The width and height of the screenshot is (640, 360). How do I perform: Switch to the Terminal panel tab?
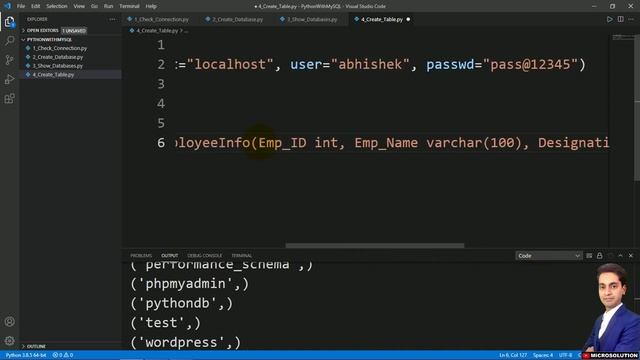coord(242,256)
